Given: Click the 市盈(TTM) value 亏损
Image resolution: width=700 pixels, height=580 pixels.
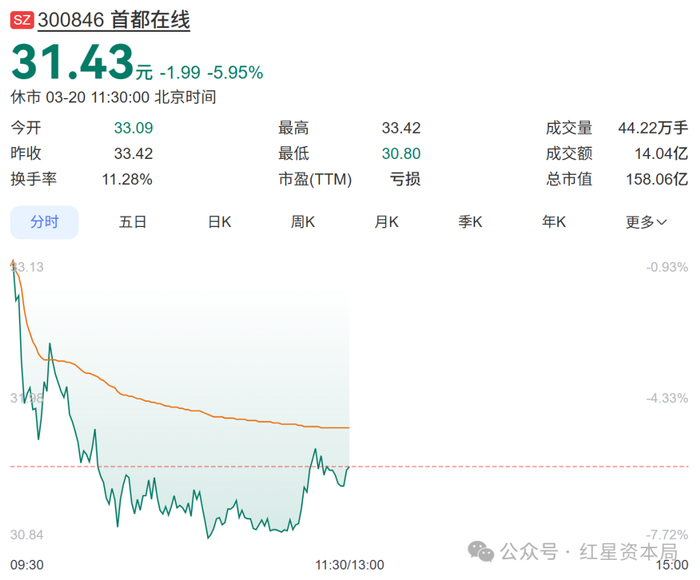Looking at the screenshot, I should [x=405, y=179].
